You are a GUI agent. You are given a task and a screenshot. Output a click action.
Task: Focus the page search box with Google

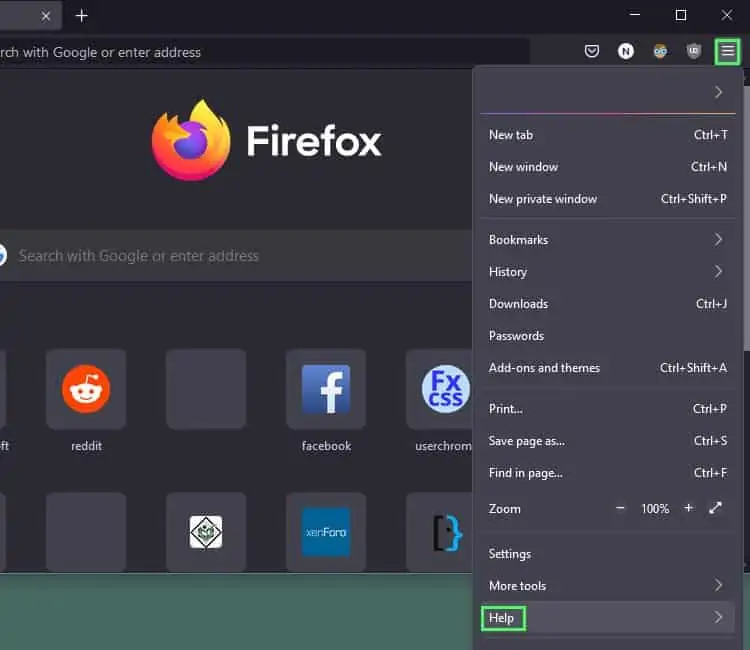236,256
